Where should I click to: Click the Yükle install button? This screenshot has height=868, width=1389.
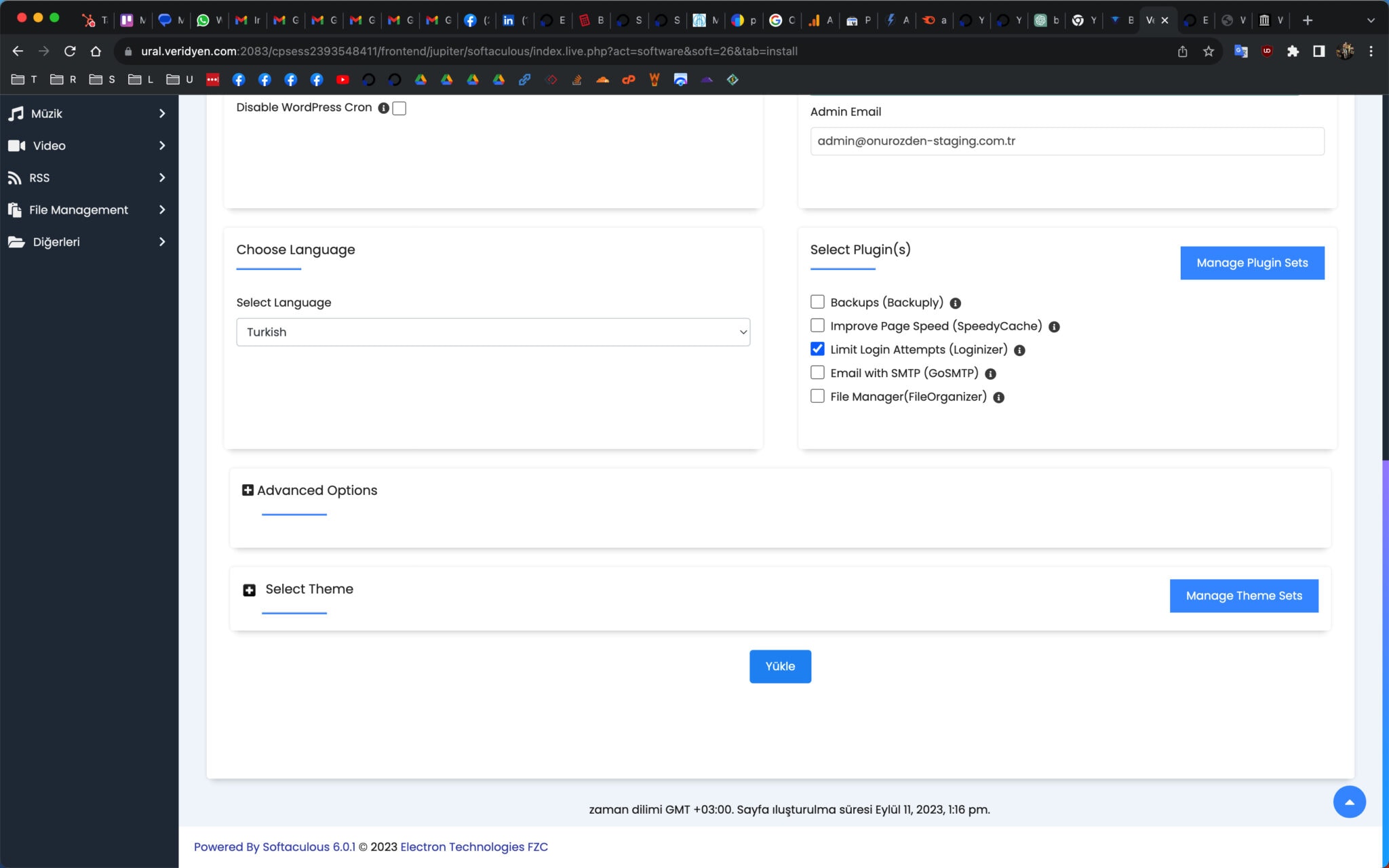pyautogui.click(x=780, y=667)
